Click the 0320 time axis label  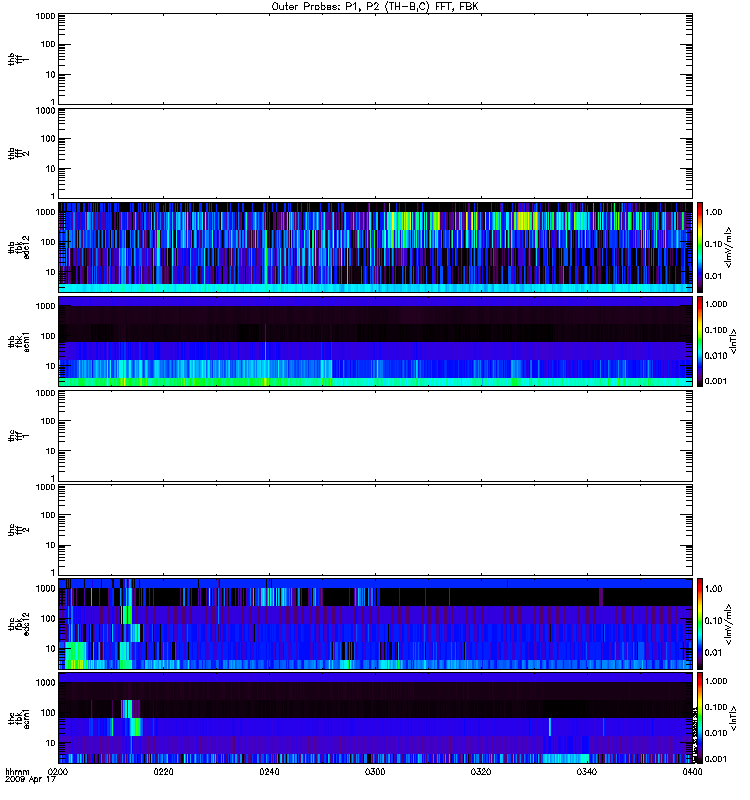pos(481,772)
